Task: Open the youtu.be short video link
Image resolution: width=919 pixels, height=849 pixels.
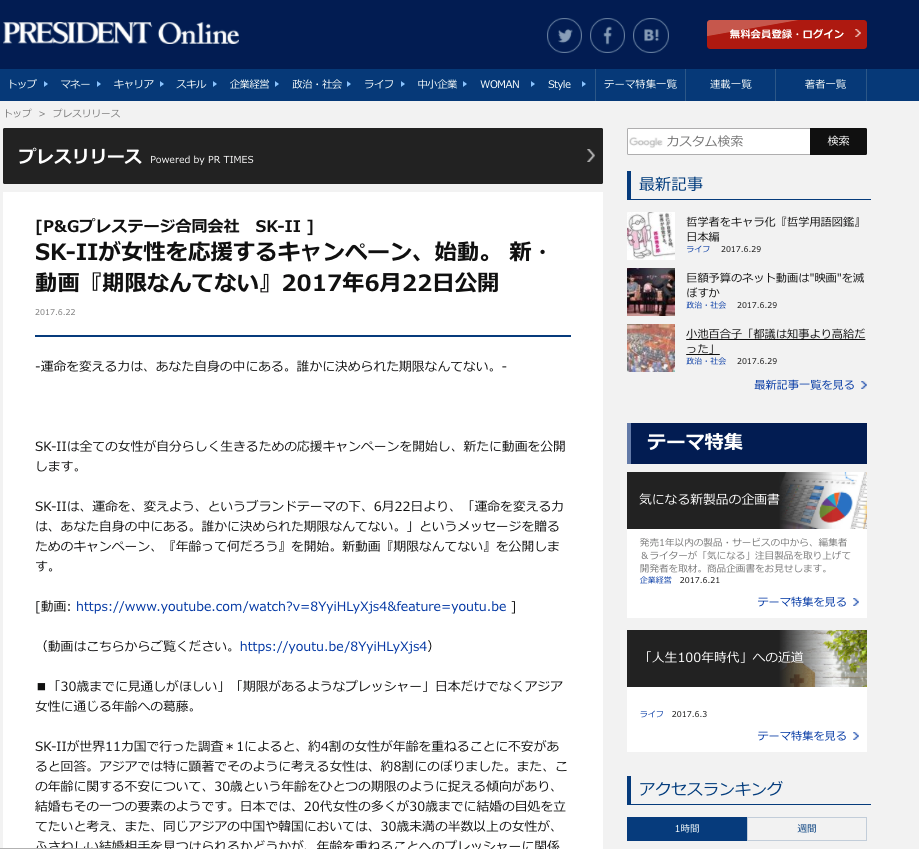Action: (x=333, y=646)
